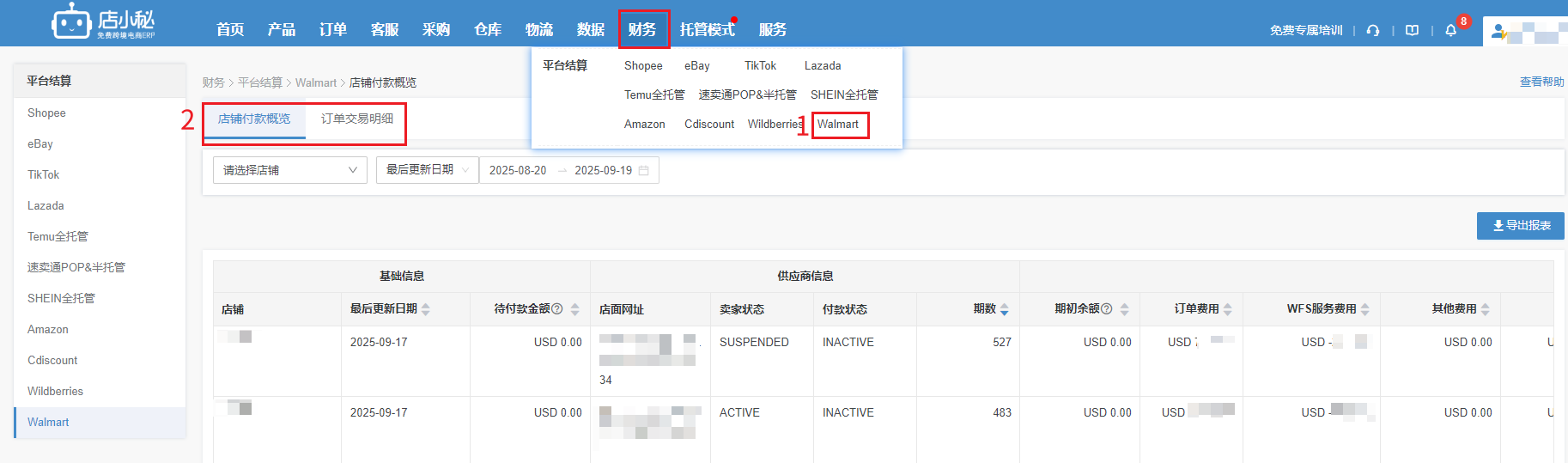
Task: Click the end date 2025-09-19 field
Action: (x=604, y=170)
